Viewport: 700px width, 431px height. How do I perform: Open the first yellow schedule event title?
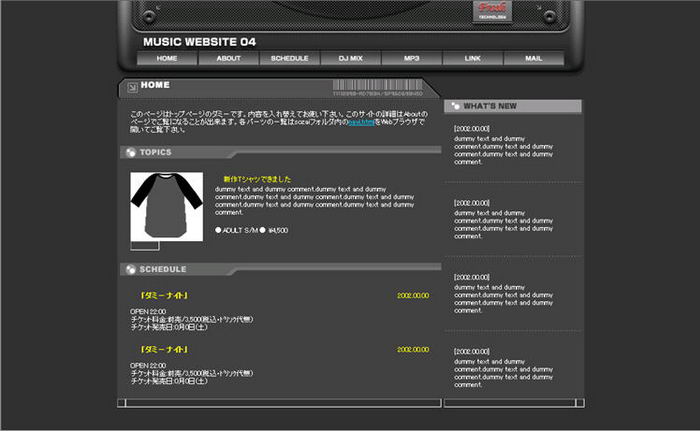(x=165, y=295)
